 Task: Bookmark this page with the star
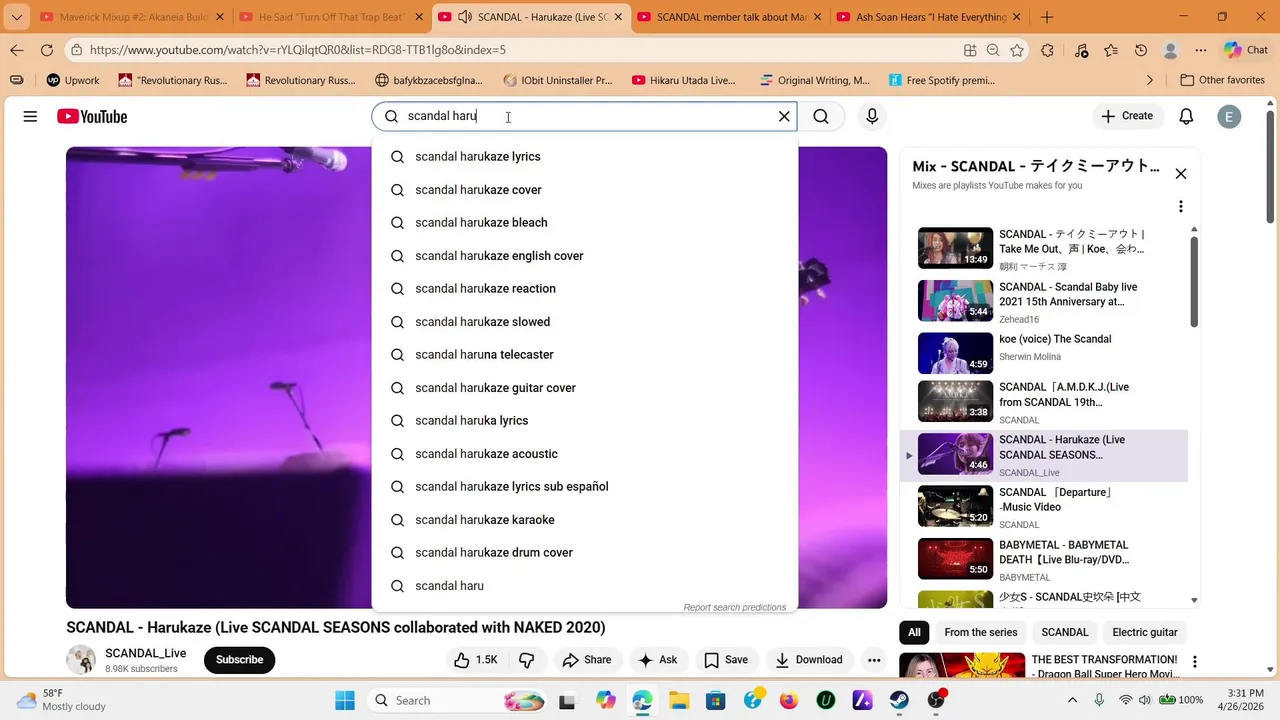tap(1017, 50)
